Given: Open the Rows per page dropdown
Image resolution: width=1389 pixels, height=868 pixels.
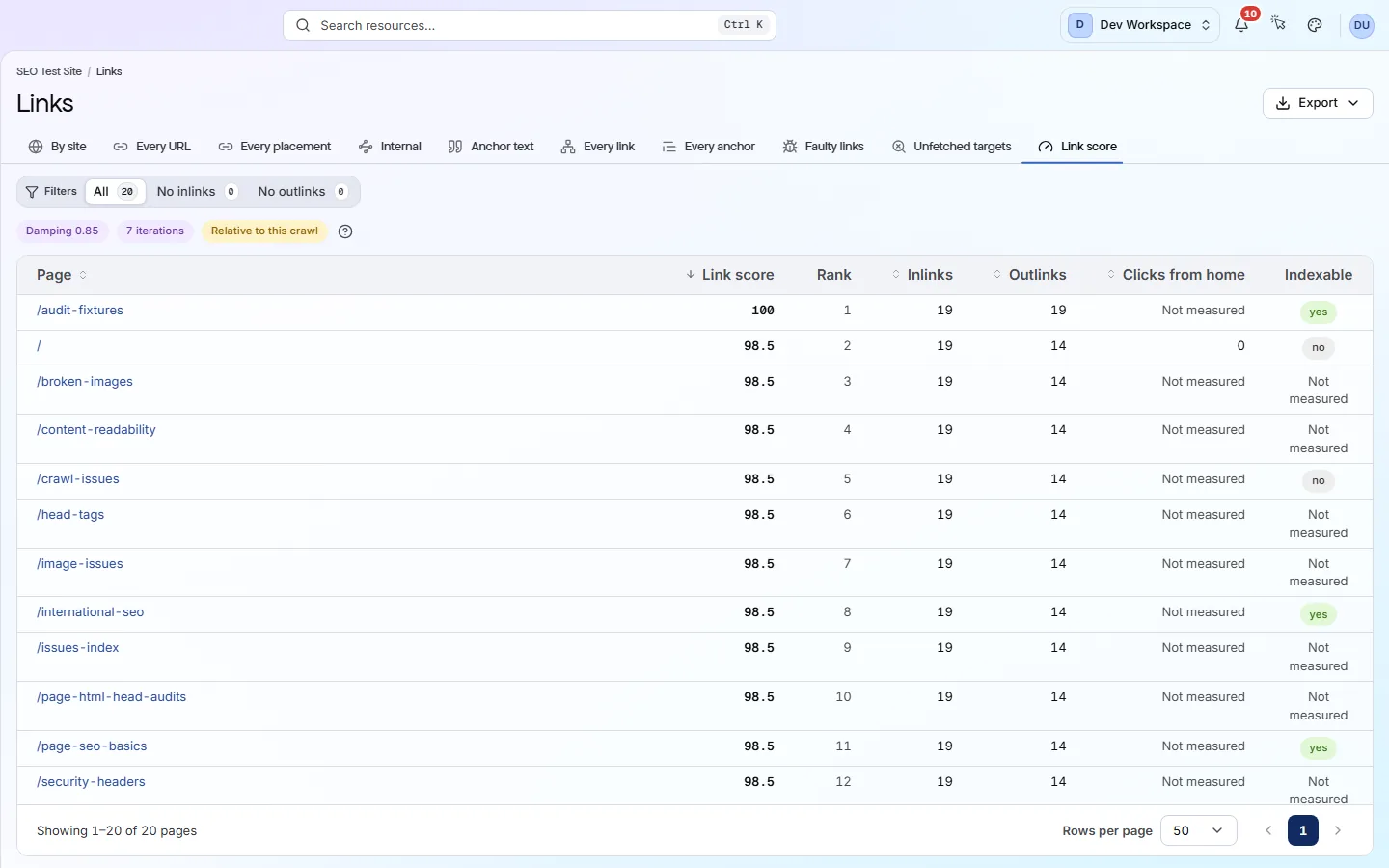Looking at the screenshot, I should point(1199,830).
